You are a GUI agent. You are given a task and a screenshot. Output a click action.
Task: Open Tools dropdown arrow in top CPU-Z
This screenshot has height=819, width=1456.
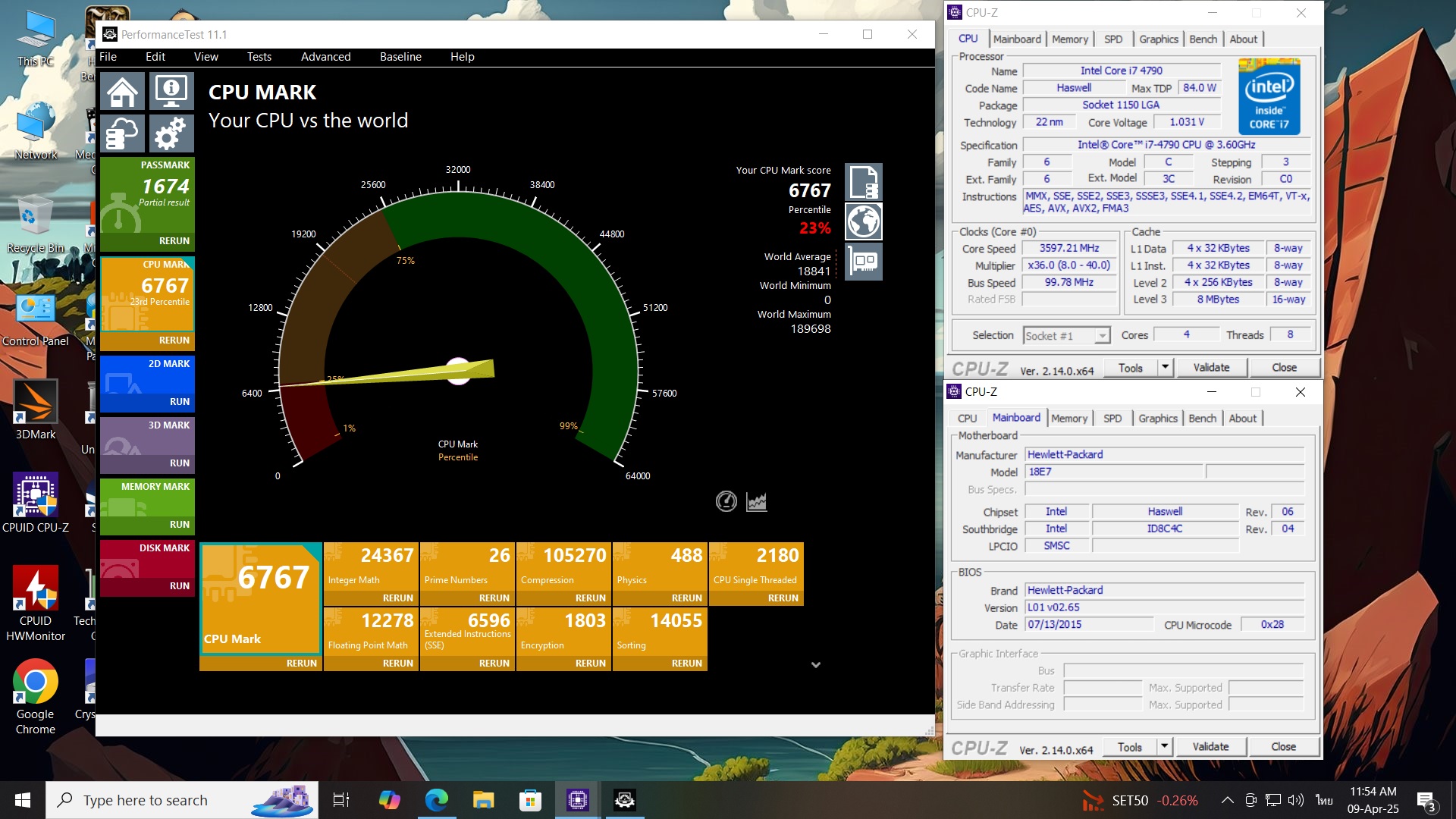(x=1165, y=368)
